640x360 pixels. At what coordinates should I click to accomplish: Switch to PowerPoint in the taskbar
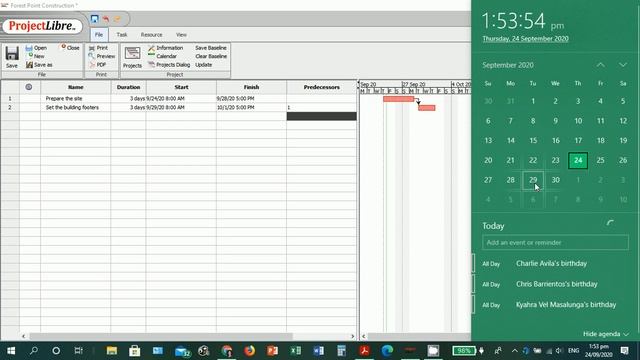(272, 351)
